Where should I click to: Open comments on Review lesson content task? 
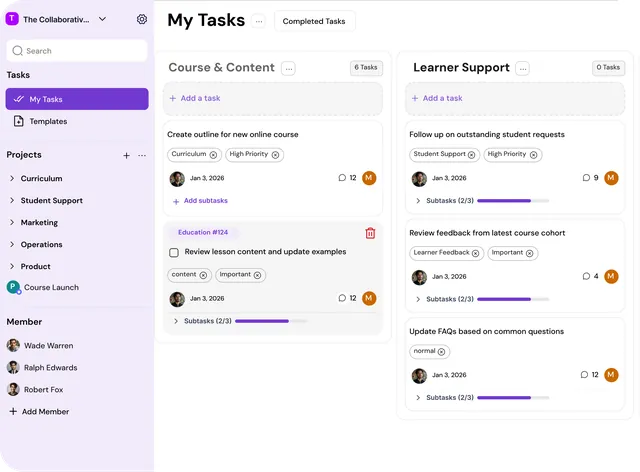tap(347, 298)
